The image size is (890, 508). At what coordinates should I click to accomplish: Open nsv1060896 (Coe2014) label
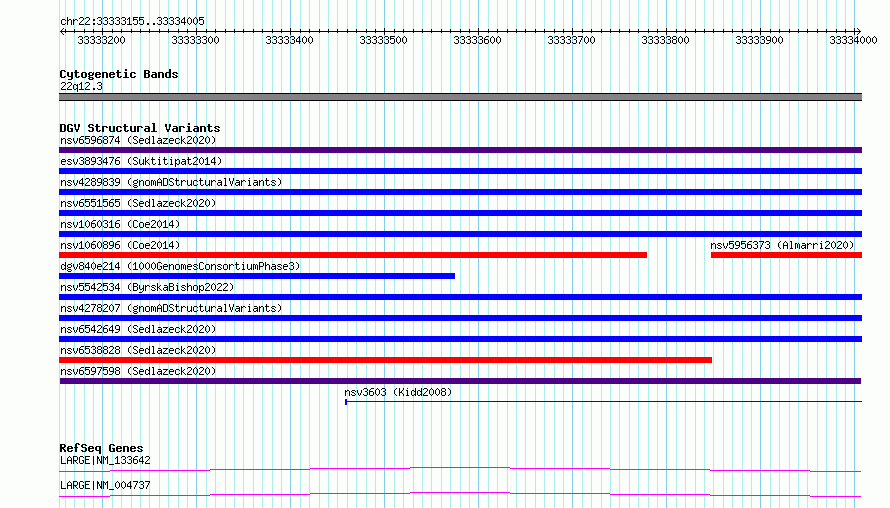(x=120, y=245)
